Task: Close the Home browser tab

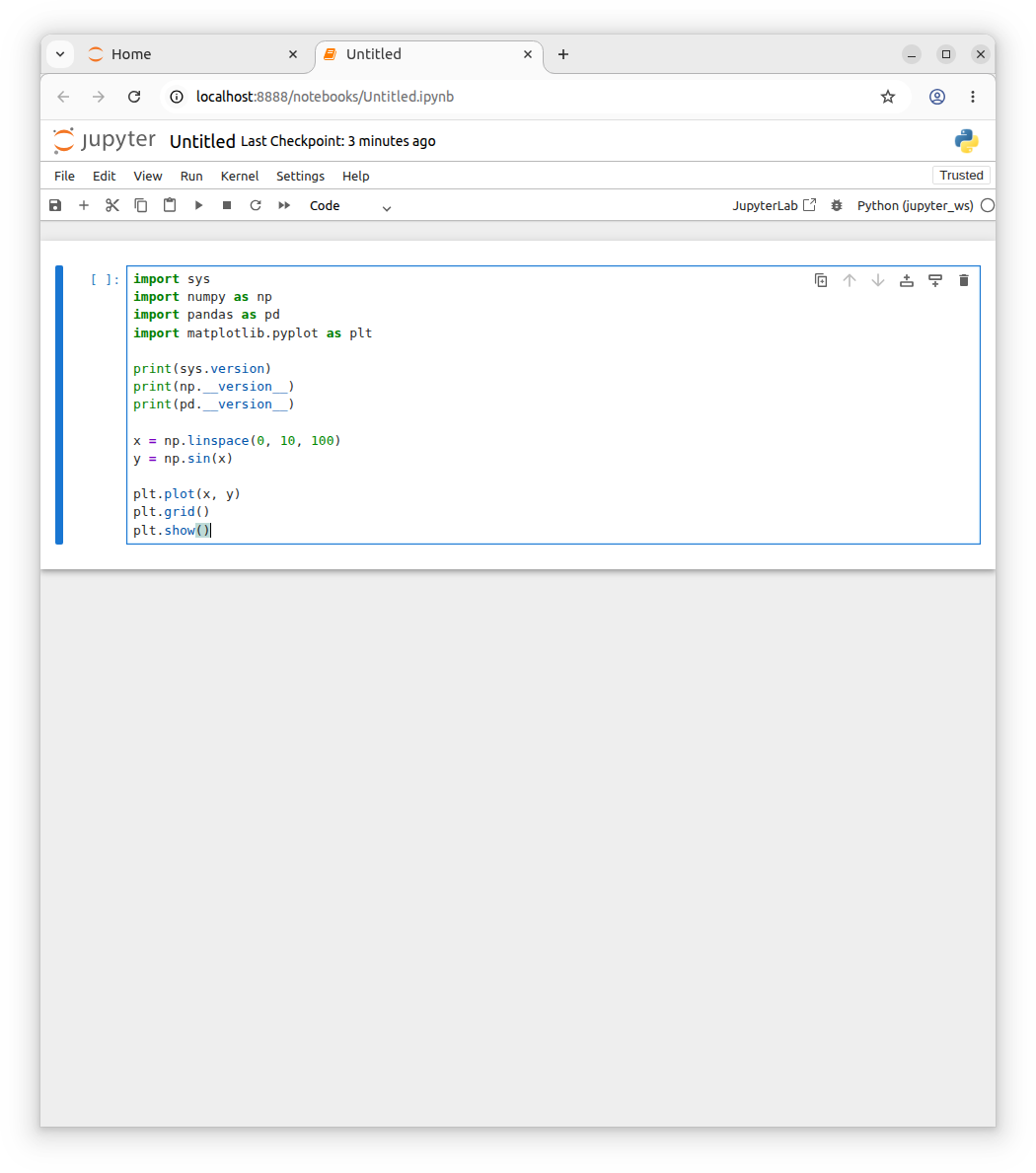Action: tap(293, 54)
